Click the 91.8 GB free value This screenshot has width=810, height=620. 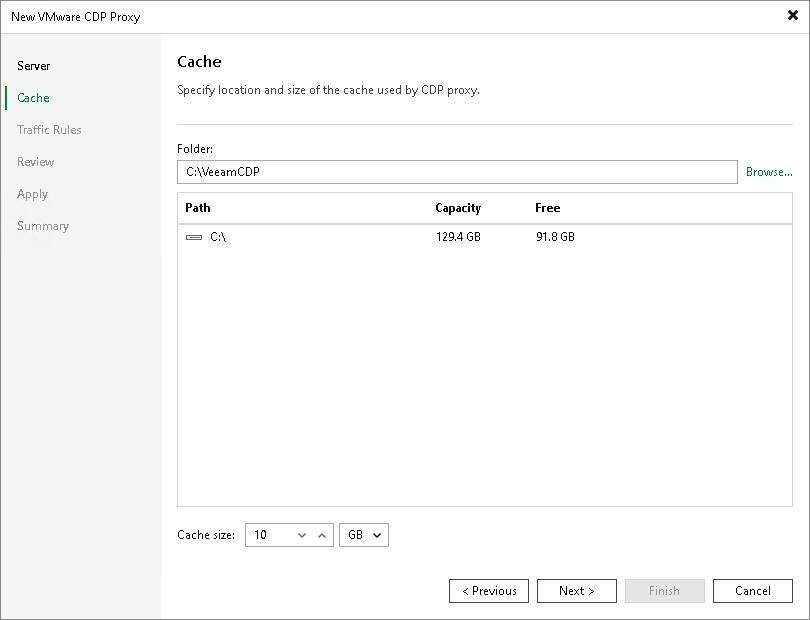click(x=555, y=237)
